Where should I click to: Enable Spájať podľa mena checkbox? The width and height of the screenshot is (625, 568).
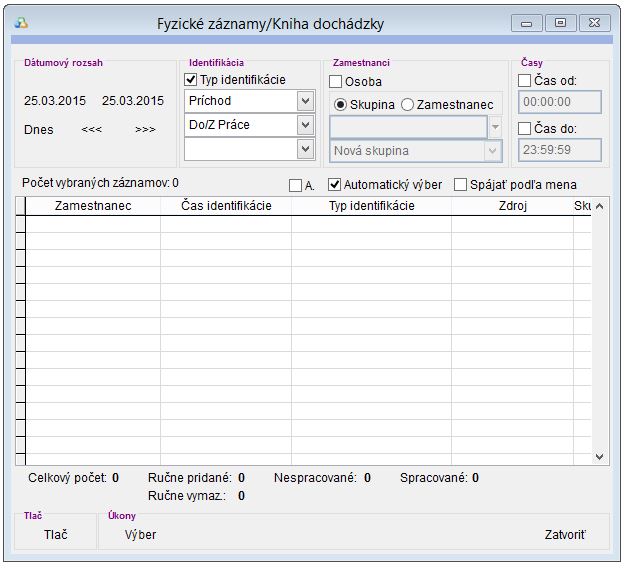460,185
